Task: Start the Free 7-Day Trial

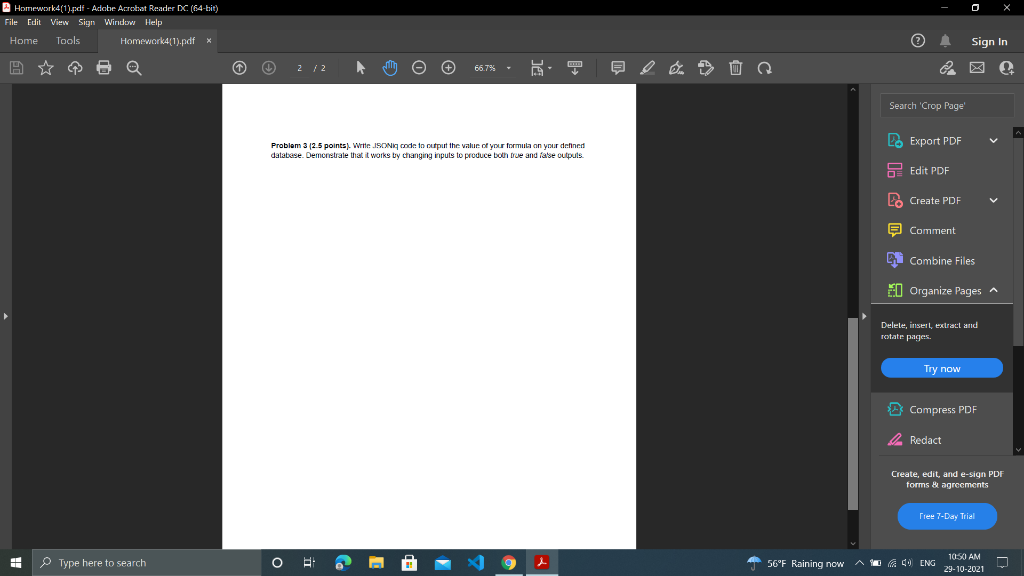Action: tap(946, 516)
